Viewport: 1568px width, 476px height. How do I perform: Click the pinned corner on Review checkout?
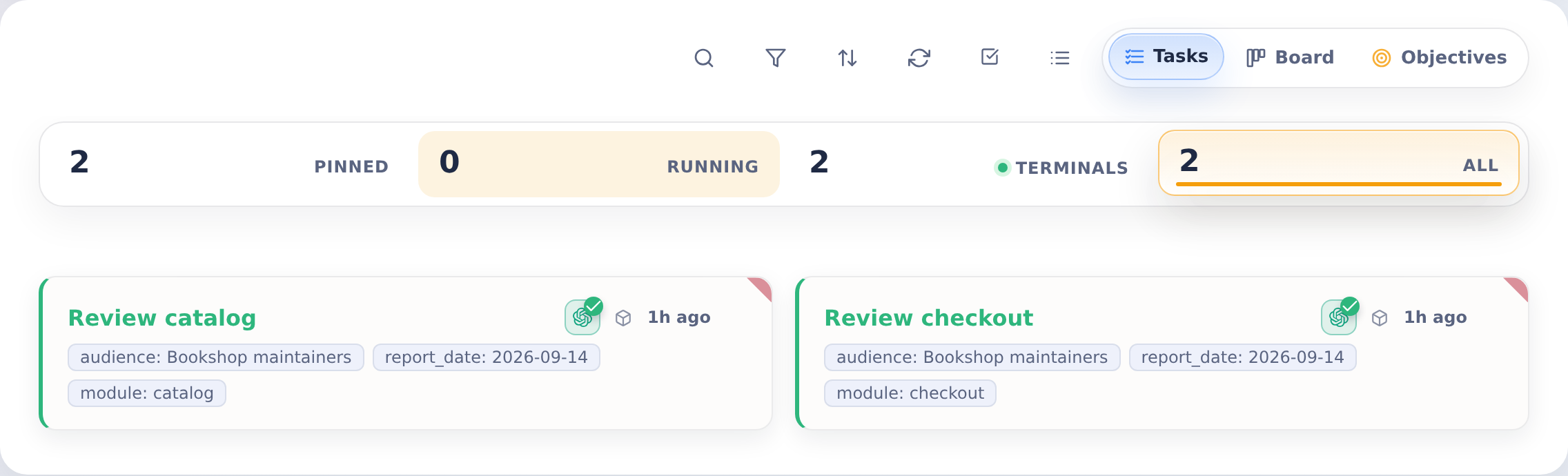[x=1518, y=286]
